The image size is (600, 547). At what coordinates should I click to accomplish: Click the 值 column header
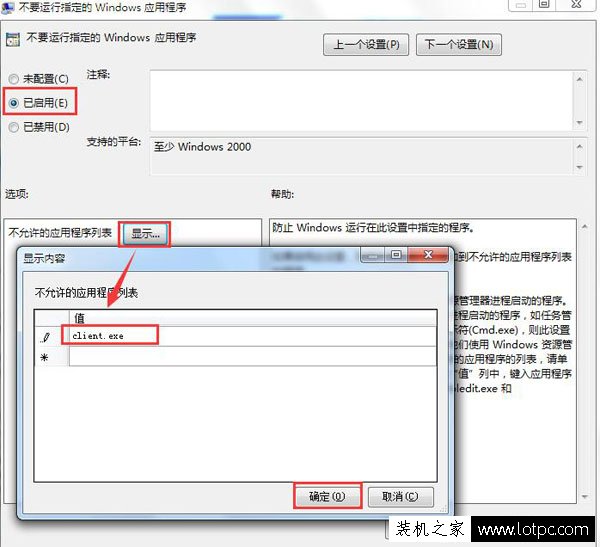point(253,318)
